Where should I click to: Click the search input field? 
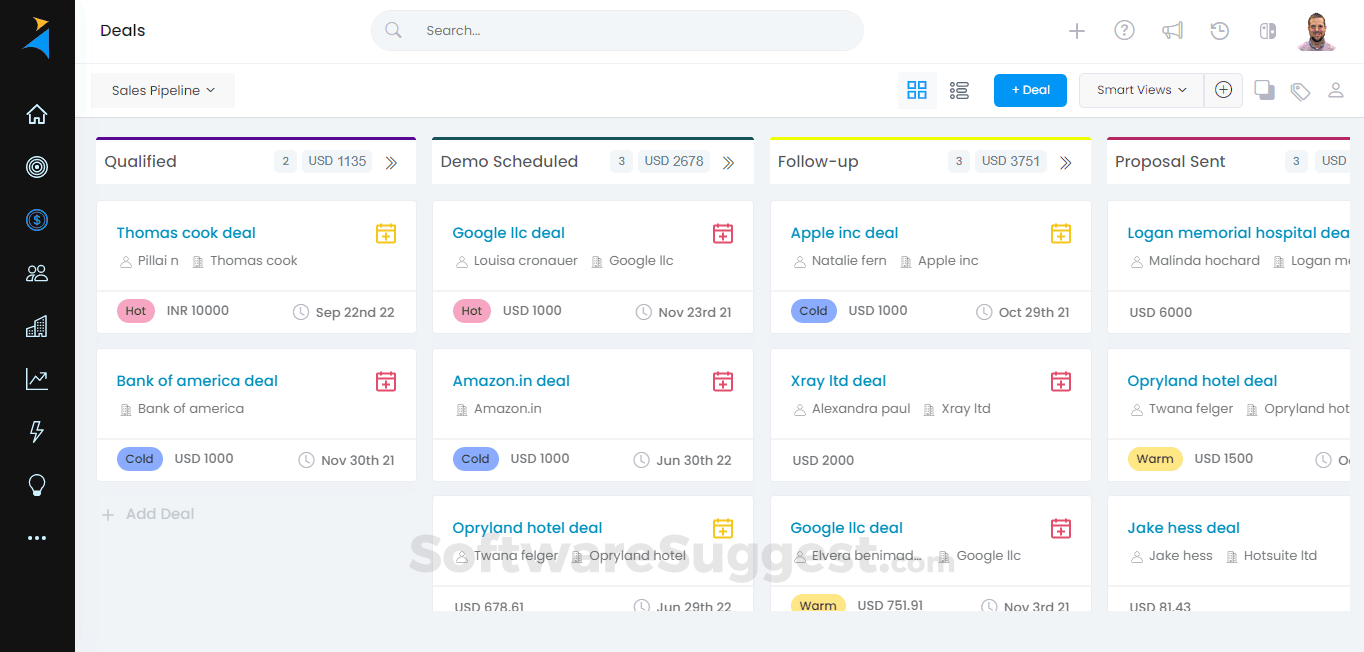point(617,31)
